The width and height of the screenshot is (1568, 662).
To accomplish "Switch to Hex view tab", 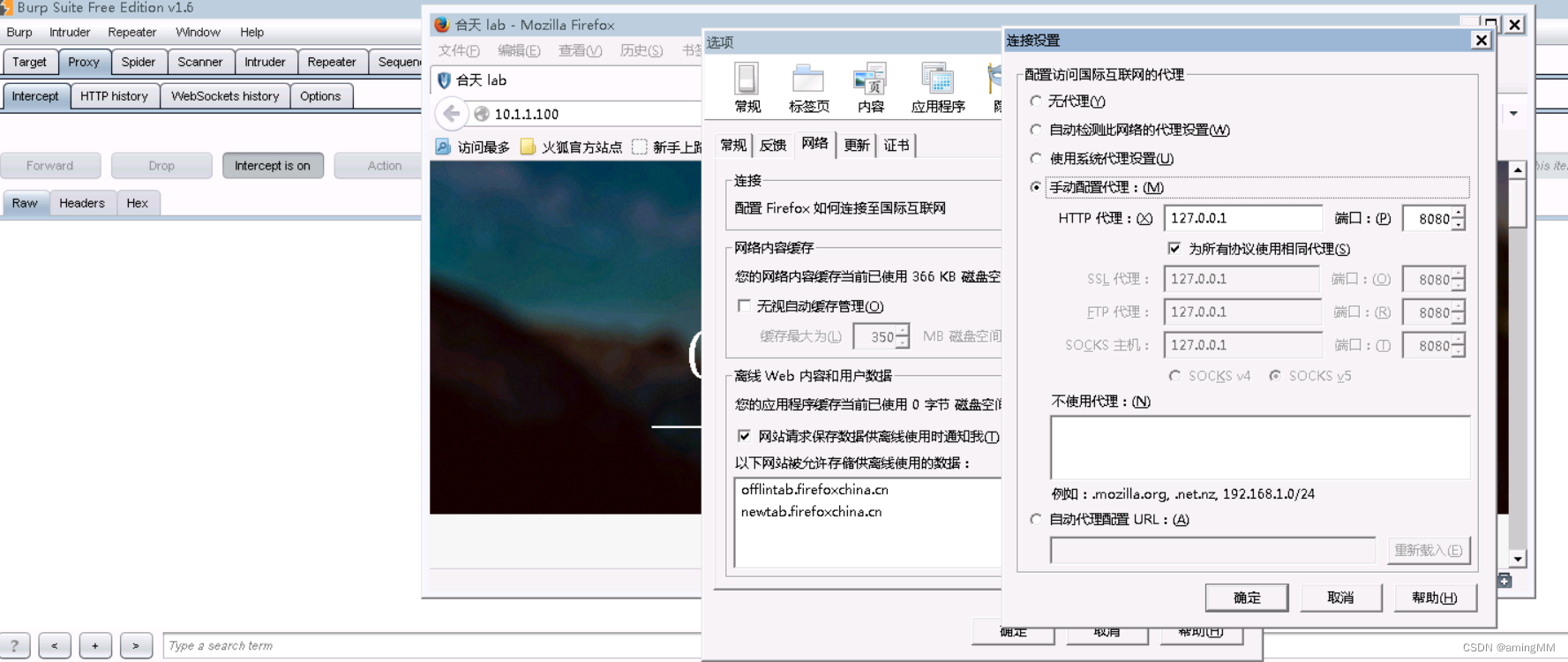I will tap(138, 203).
